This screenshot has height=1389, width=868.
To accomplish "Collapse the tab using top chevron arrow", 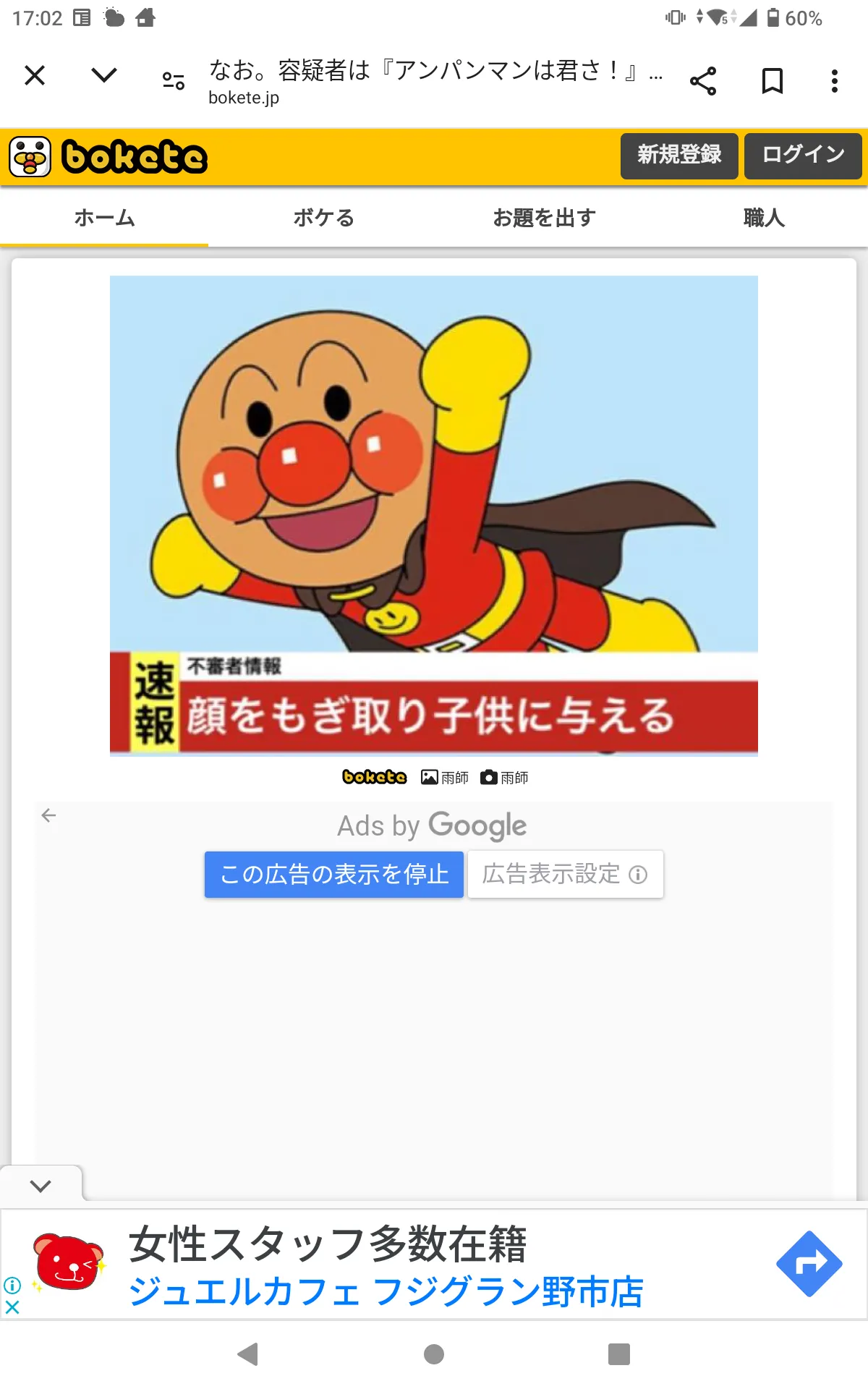I will 104,75.
